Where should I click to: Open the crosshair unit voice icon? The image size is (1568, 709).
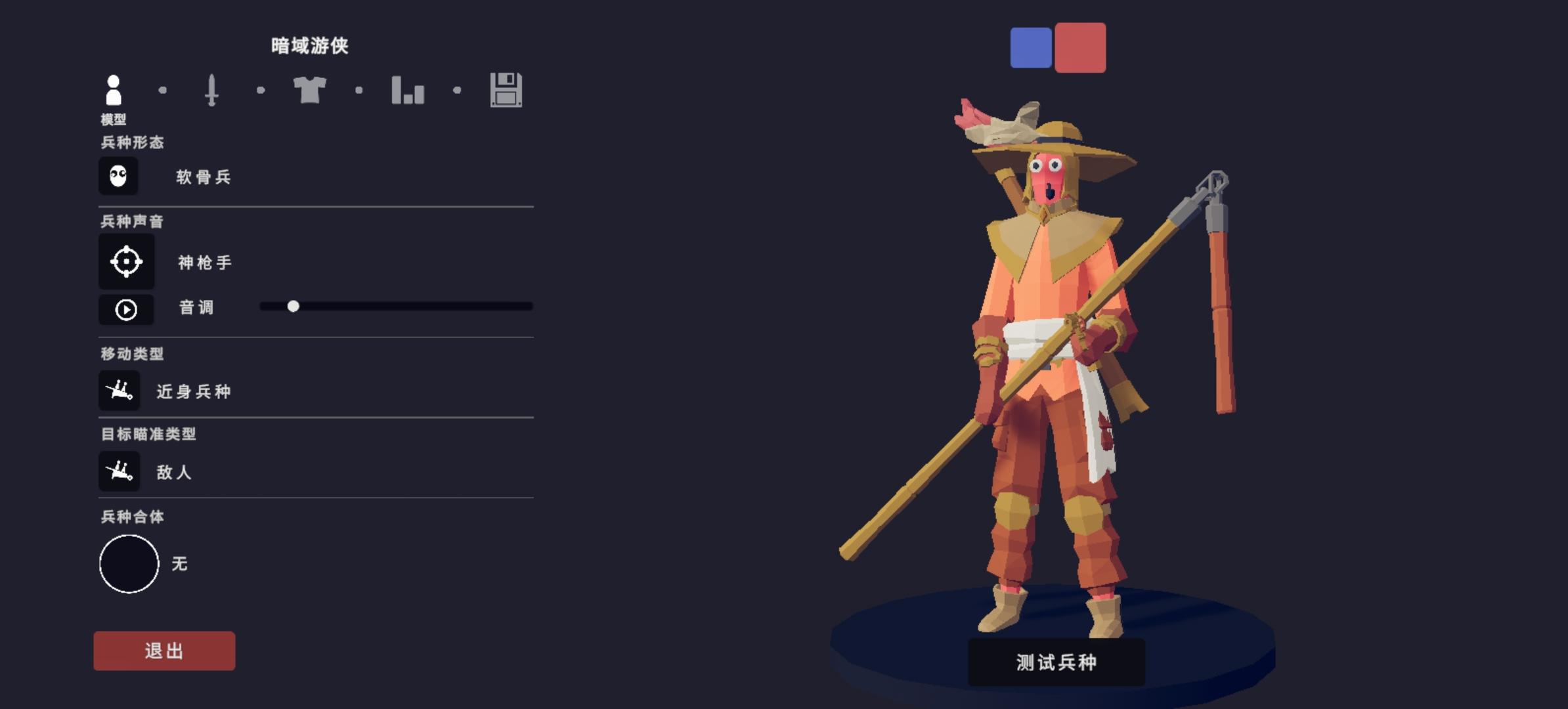127,261
